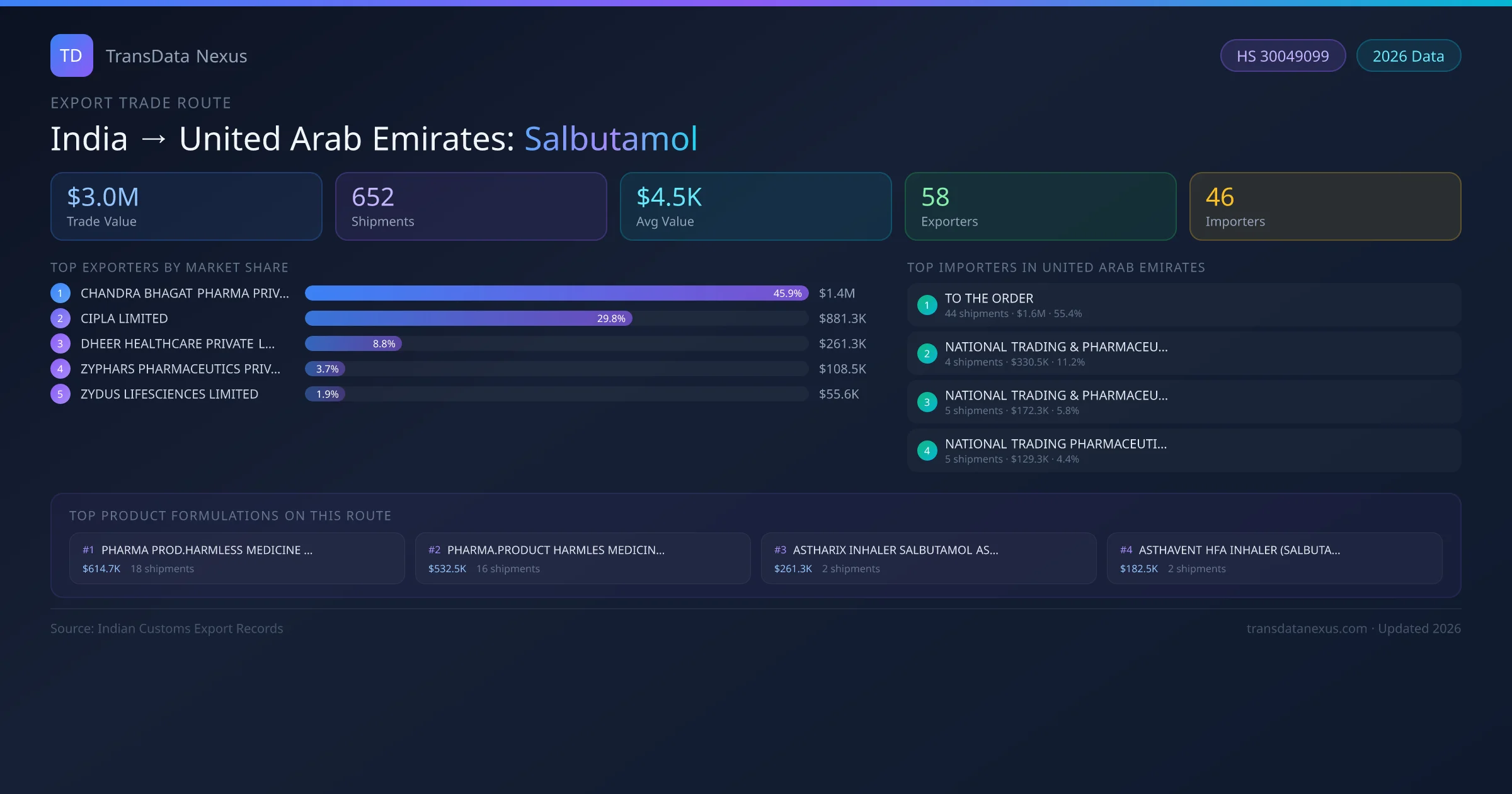The image size is (1512, 794).
Task: Select the 46 Importers stat card
Action: 1325,206
